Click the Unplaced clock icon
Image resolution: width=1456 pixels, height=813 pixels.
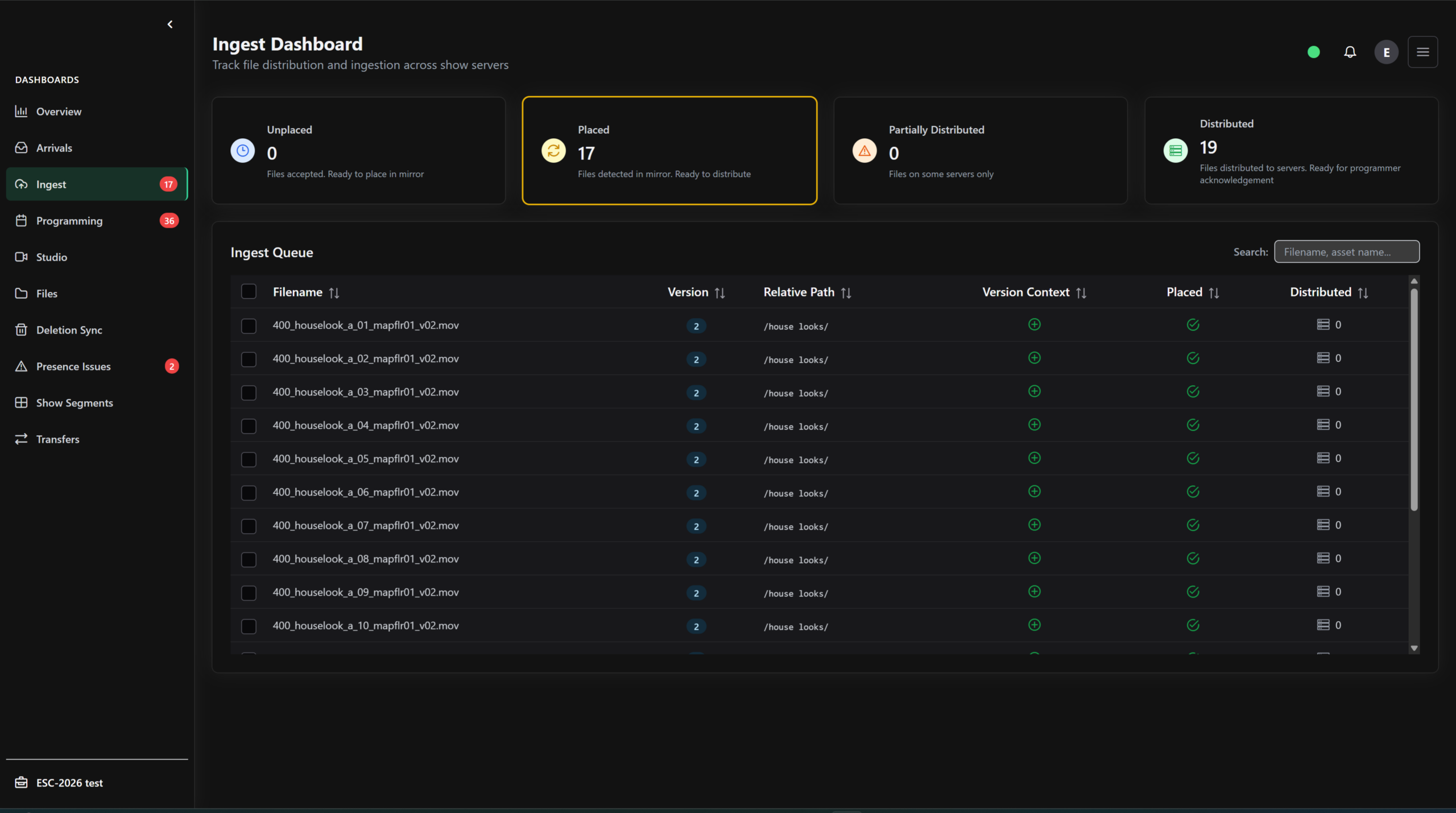click(243, 151)
